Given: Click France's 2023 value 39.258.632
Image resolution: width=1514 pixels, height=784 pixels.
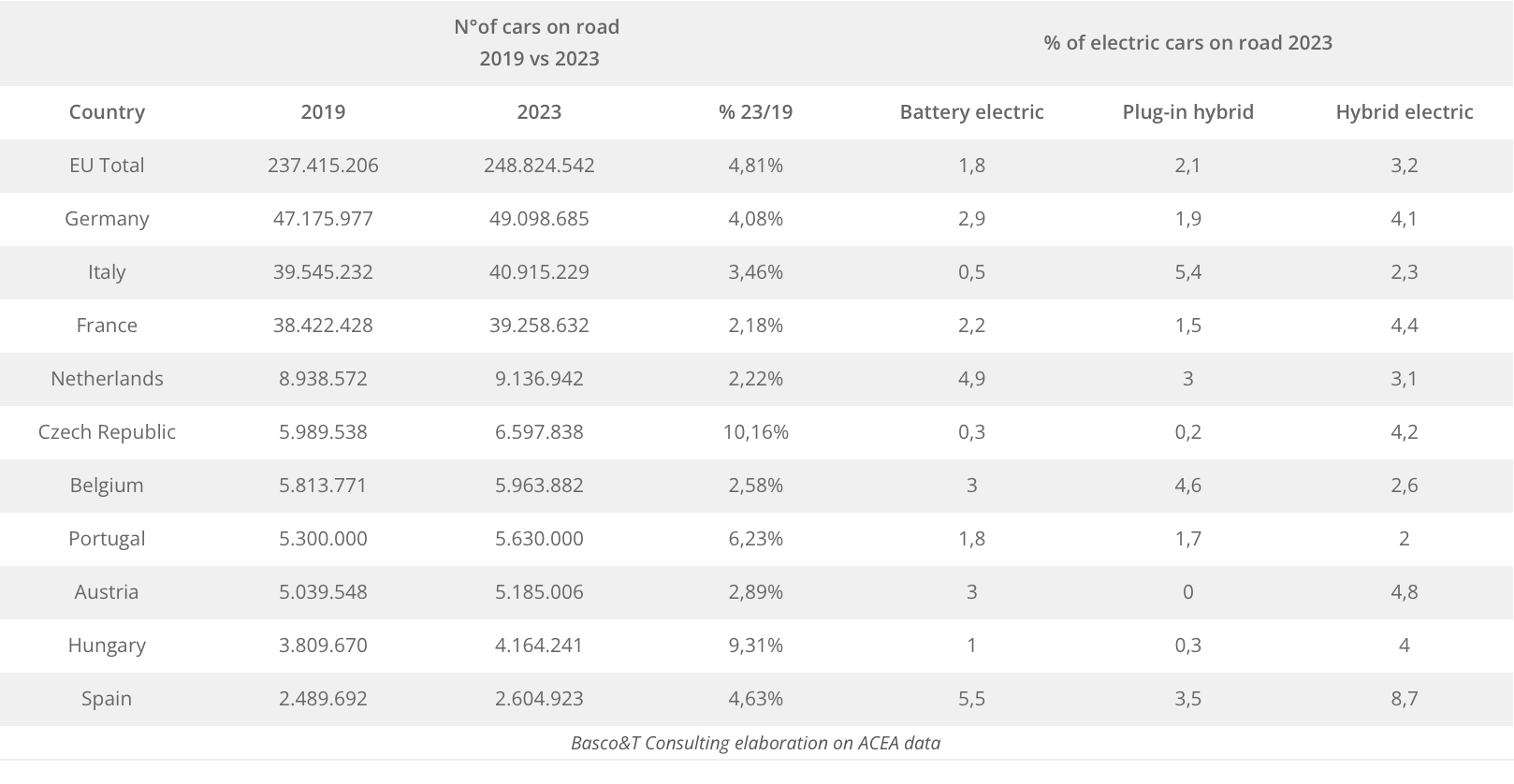Looking at the screenshot, I should coord(539,326).
